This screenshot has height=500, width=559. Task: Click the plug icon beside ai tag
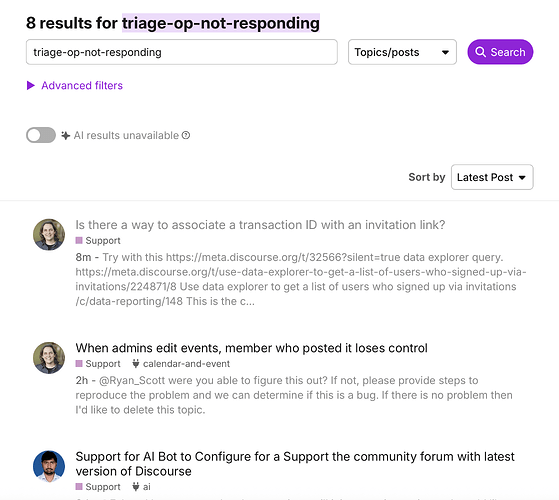tap(135, 486)
